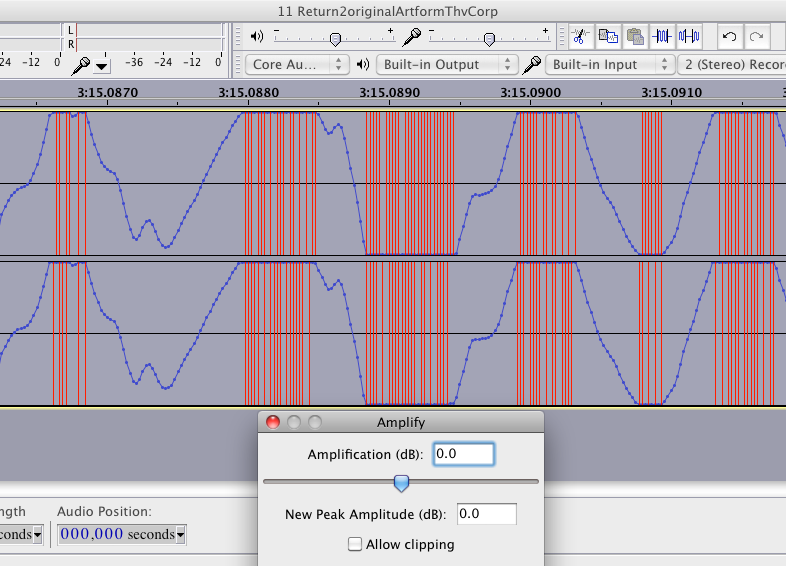Open the 2 (Stereo) recording channels dropdown
Image resolution: width=786 pixels, height=566 pixels.
pos(732,65)
